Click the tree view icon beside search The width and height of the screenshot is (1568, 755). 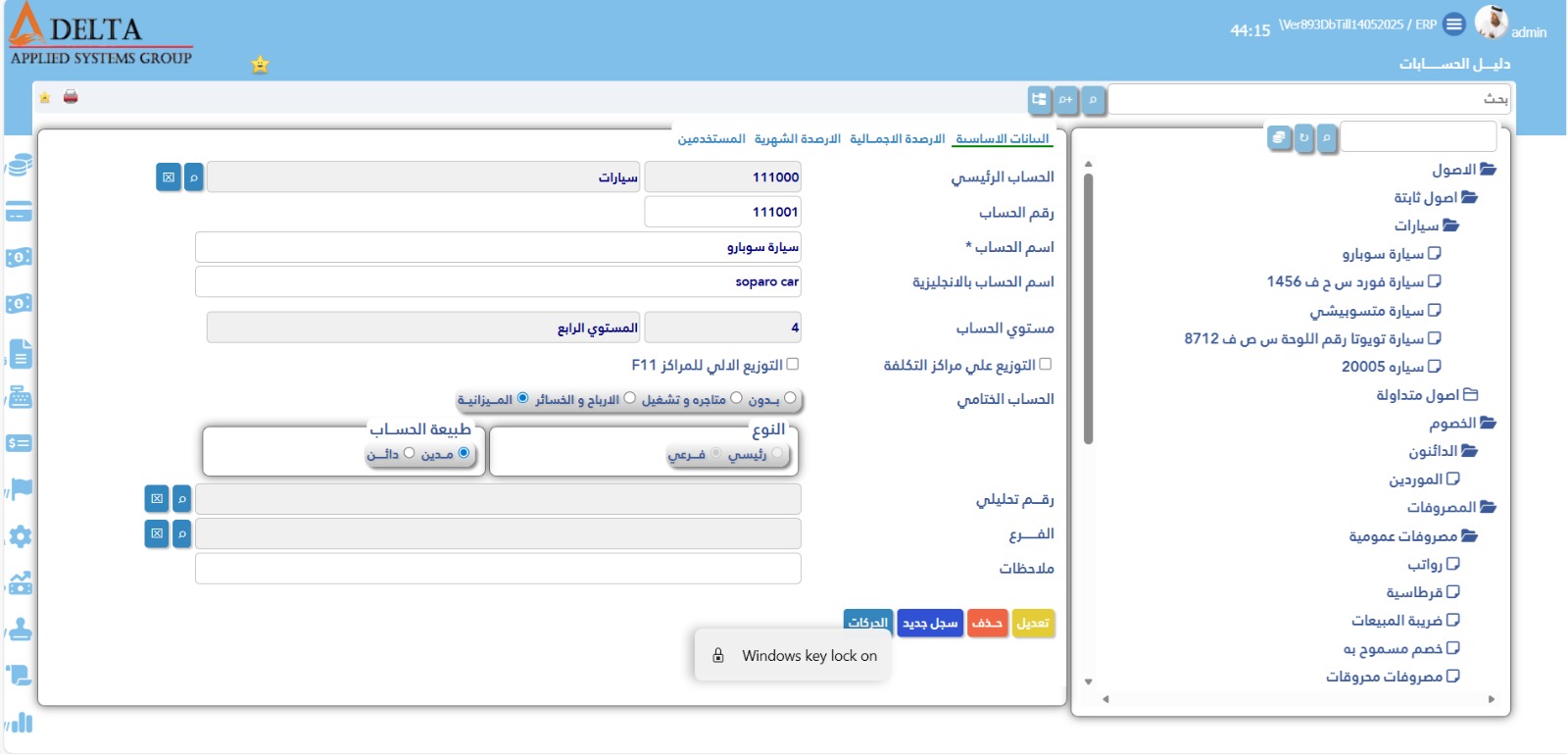click(1039, 100)
